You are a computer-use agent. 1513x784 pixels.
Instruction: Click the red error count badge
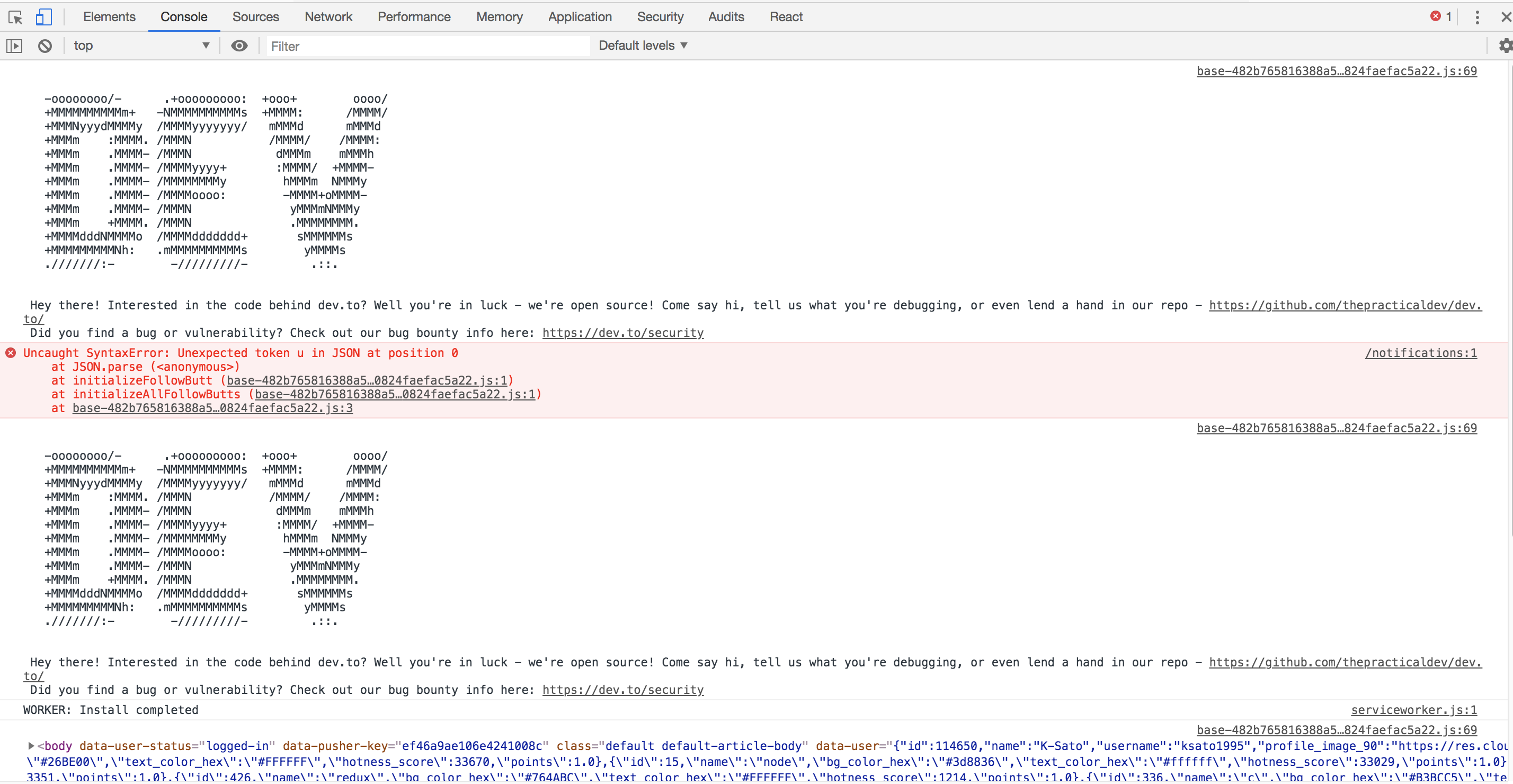[x=1440, y=16]
